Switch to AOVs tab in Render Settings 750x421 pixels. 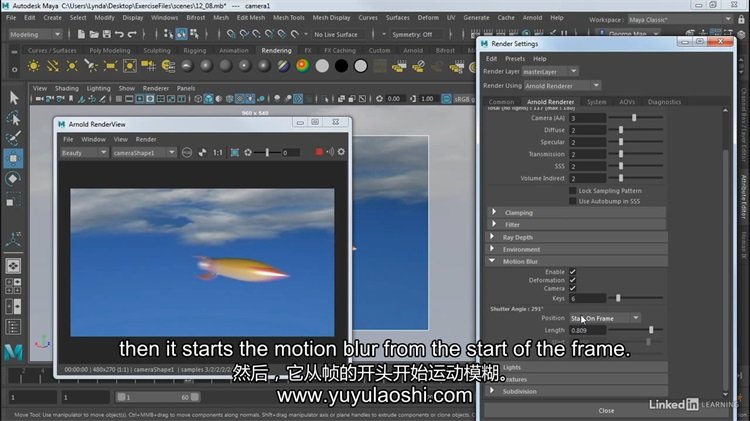pyautogui.click(x=627, y=102)
